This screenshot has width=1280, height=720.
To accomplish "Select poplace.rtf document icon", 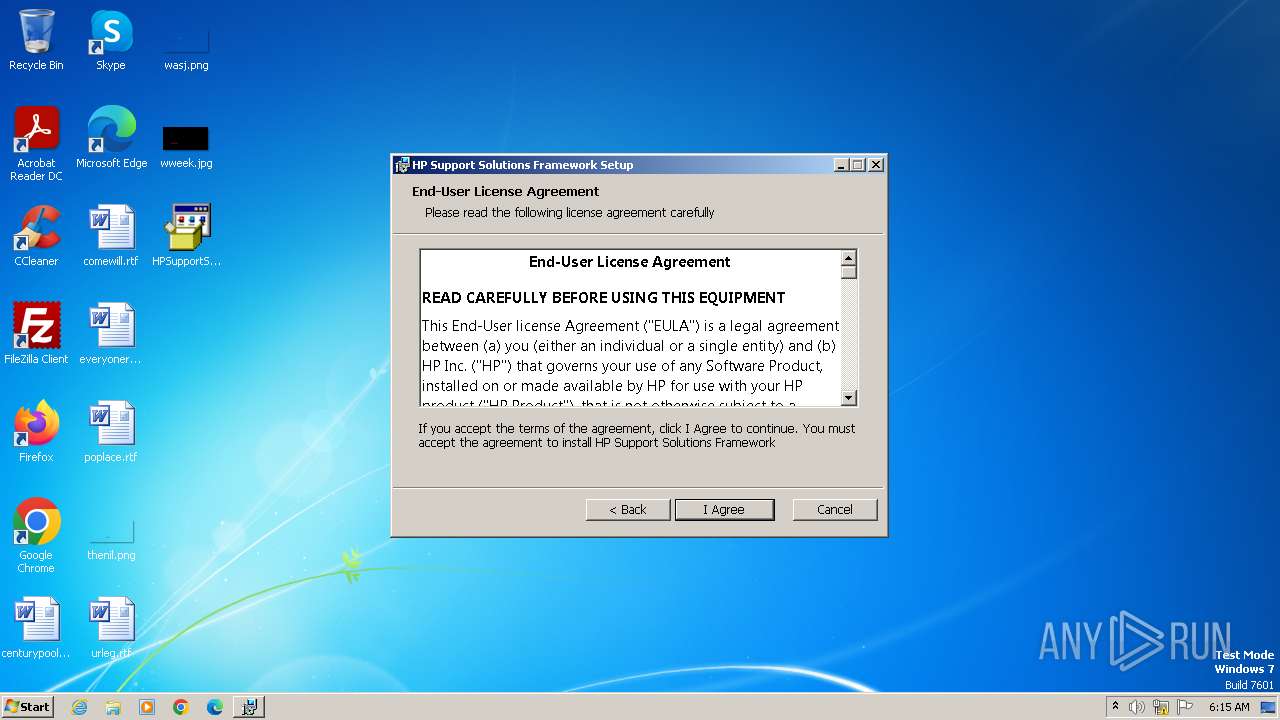I will [111, 431].
